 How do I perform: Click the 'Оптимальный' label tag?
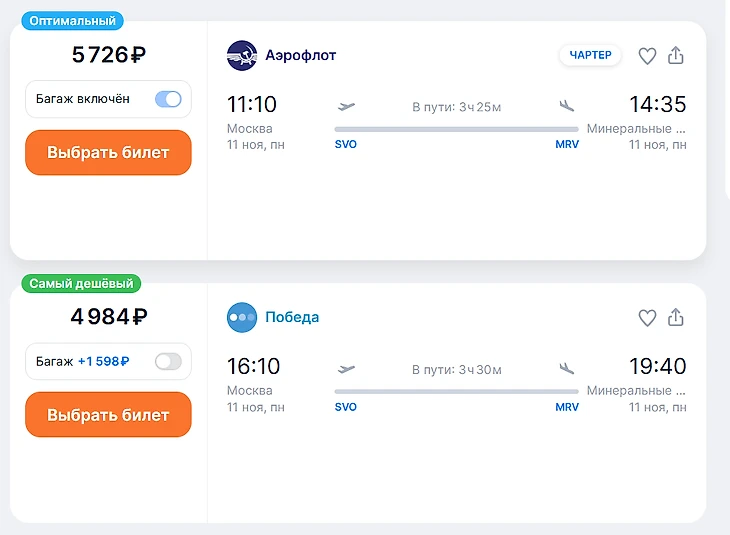(x=72, y=20)
